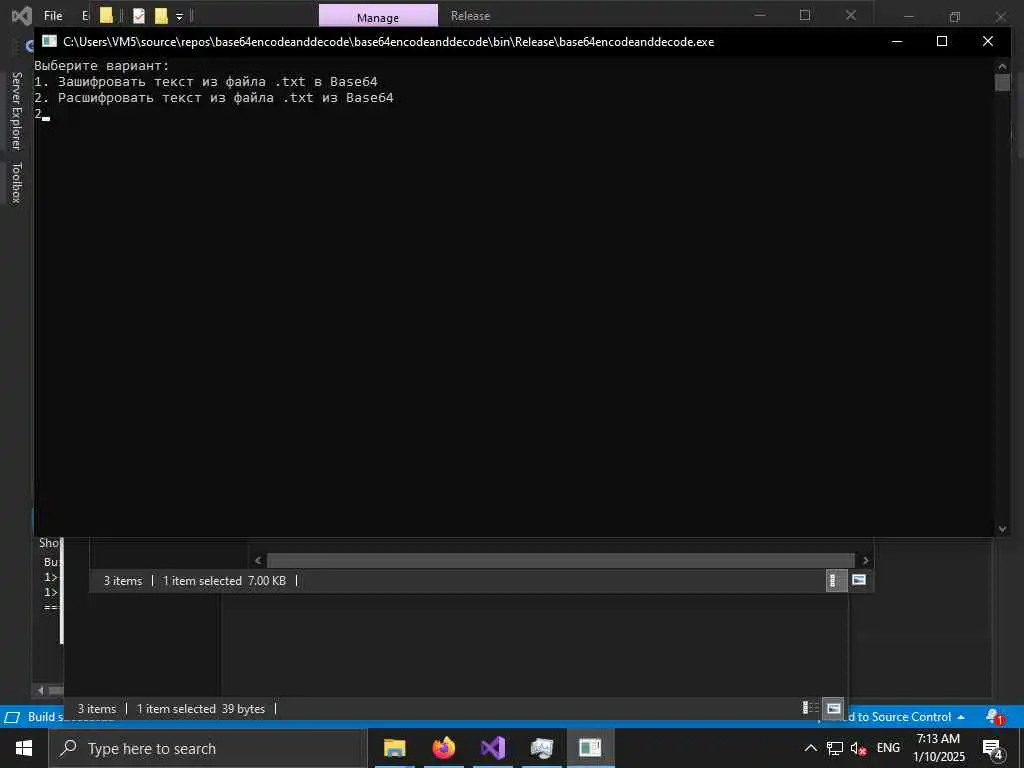Open the quick access toolbar customize dropdown
The width and height of the screenshot is (1024, 768).
pos(179,16)
